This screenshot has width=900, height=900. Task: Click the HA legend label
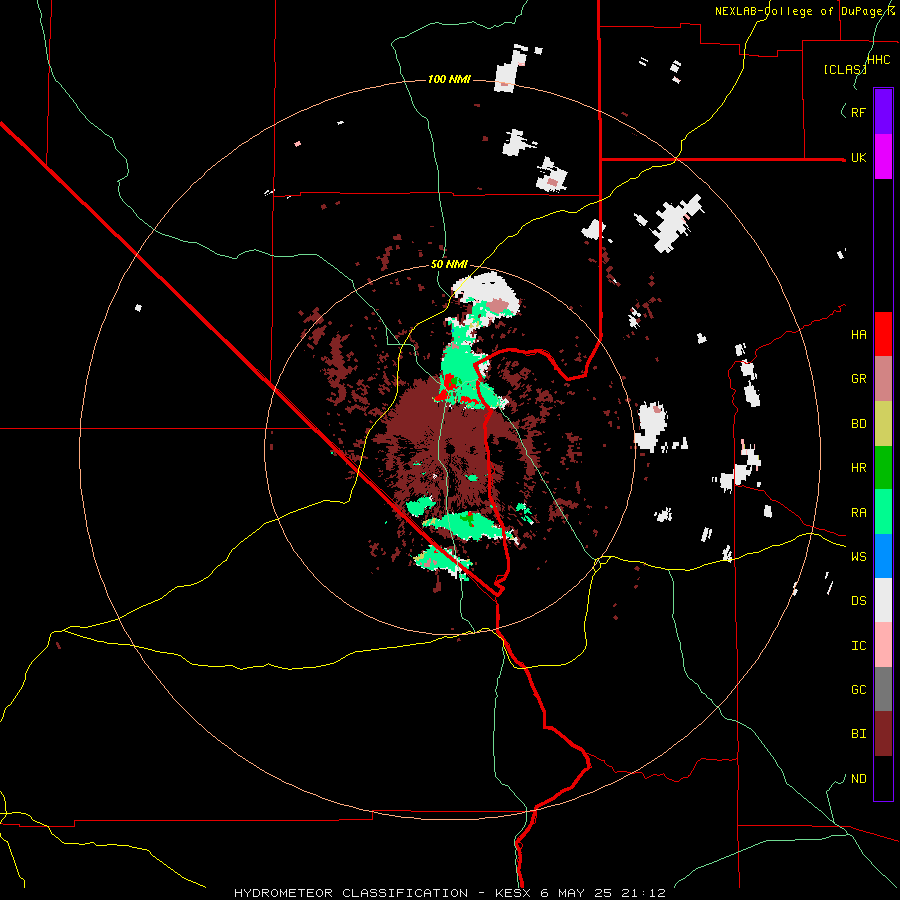click(x=858, y=335)
